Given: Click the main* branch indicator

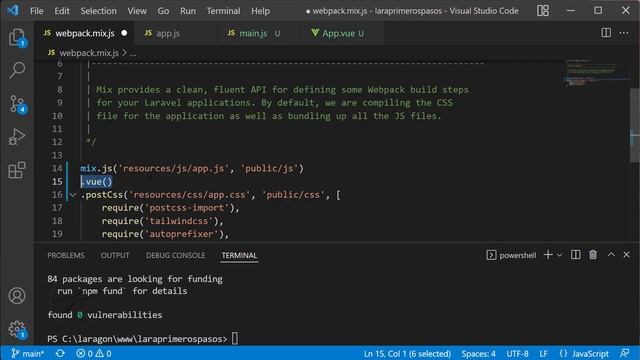Looking at the screenshot, I should [27, 353].
